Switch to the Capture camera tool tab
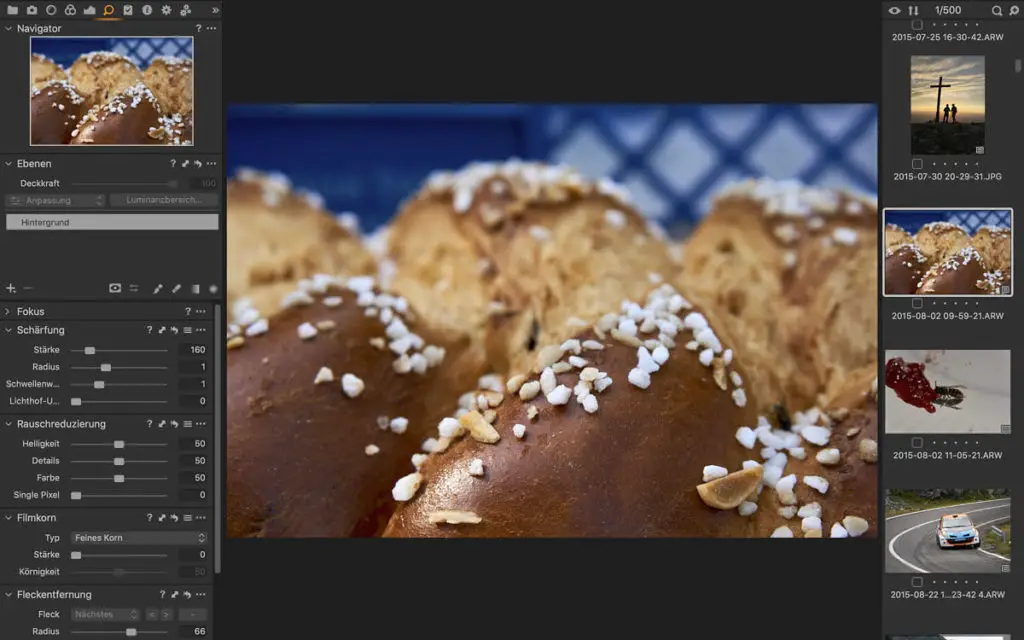Screen dimensions: 1024x640 pos(32,10)
